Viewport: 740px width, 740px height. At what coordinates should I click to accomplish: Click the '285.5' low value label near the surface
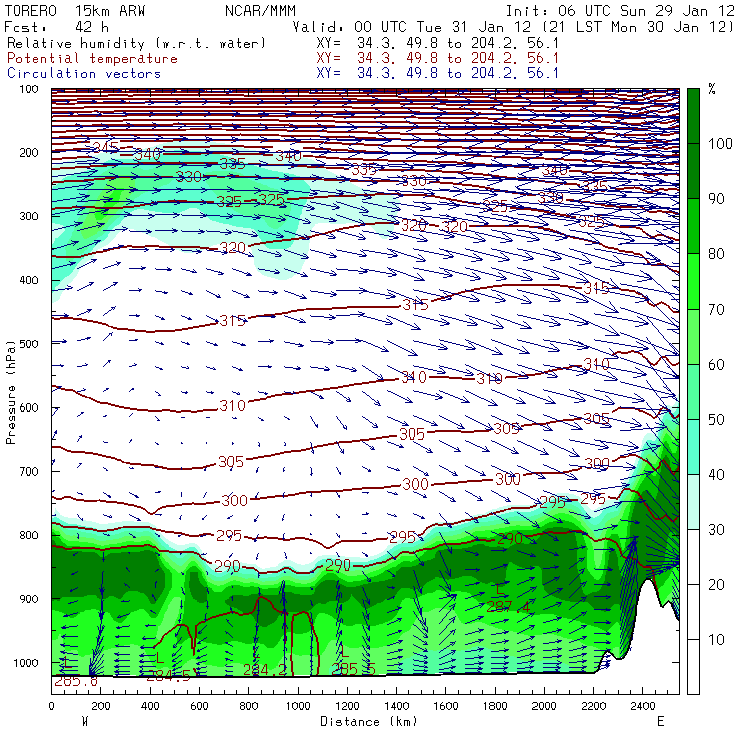click(353, 669)
